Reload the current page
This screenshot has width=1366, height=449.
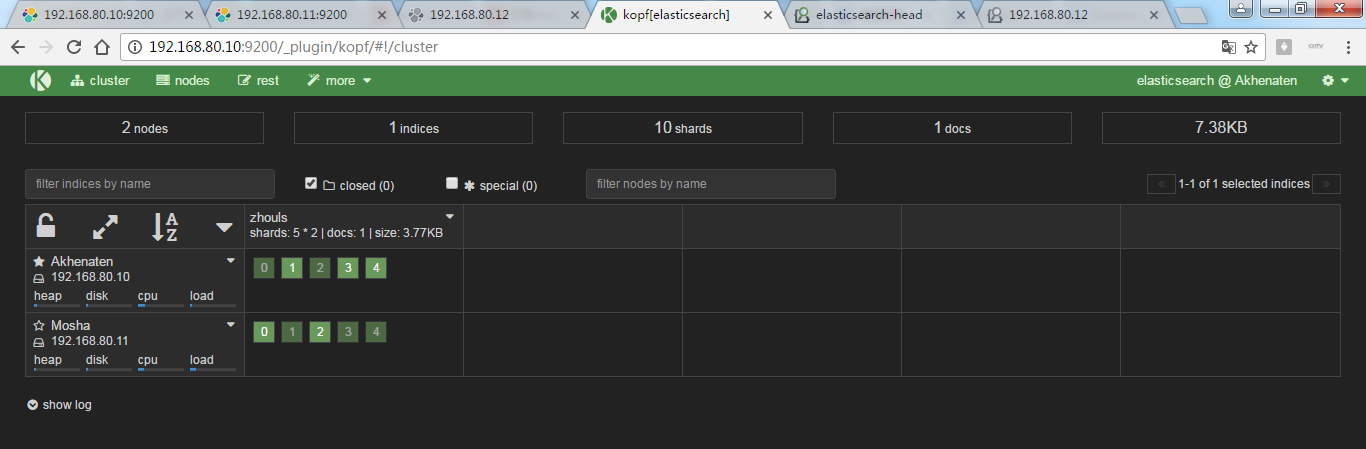(74, 47)
